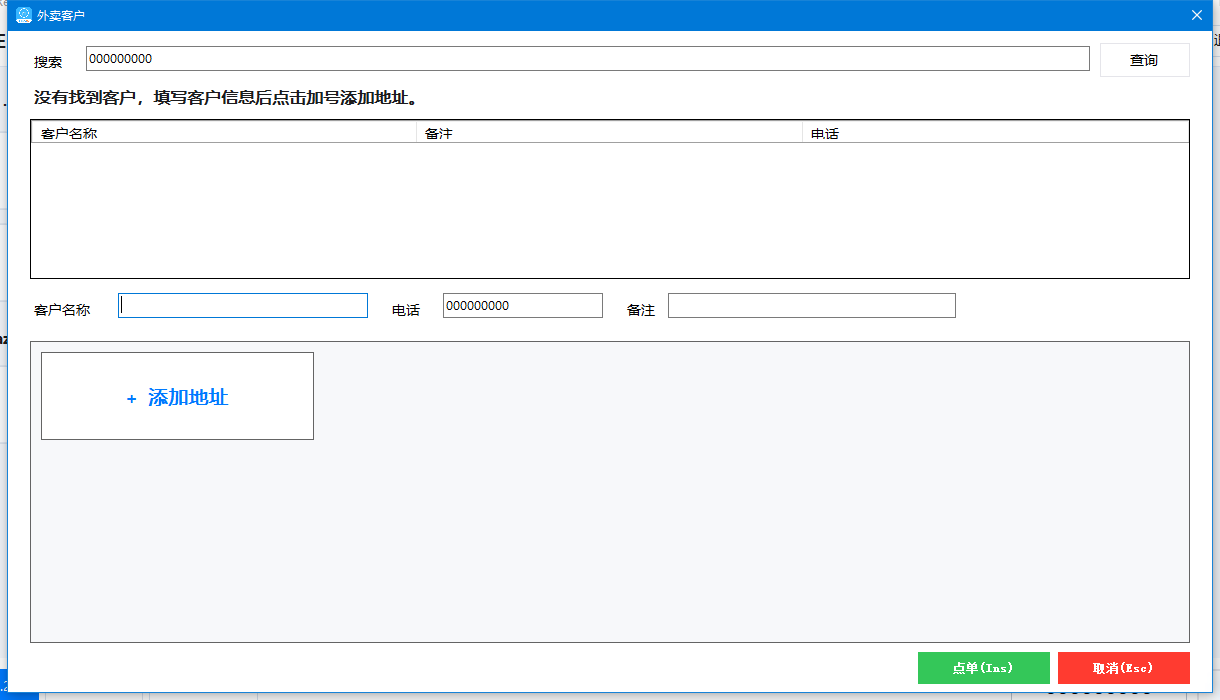Close the 外卖客户 dialog window
Screen dimensions: 1220x700
coord(1196,15)
